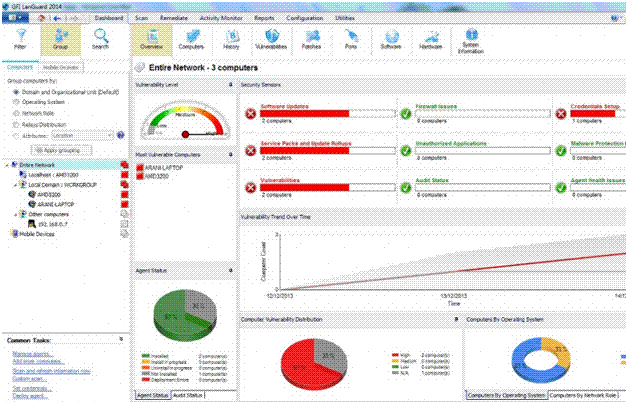Screen dimensions: 628x404
Task: Open the History view
Action: tap(231, 39)
